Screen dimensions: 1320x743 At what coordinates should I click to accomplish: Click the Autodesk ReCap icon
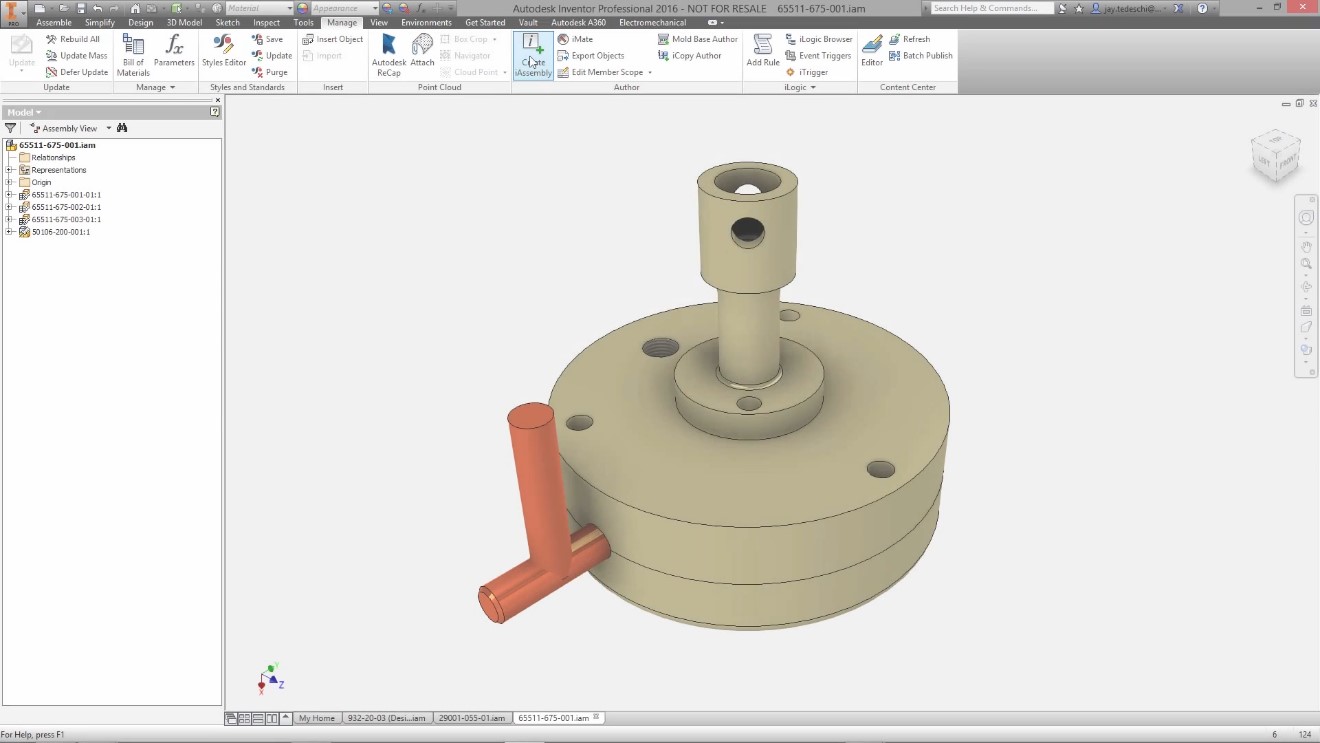(x=389, y=55)
